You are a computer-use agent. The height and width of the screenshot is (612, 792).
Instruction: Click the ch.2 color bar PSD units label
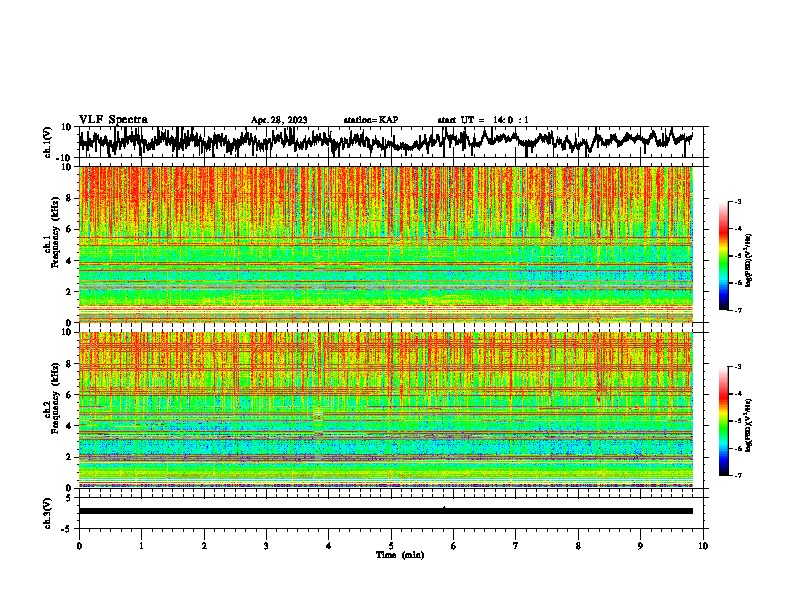coord(749,426)
